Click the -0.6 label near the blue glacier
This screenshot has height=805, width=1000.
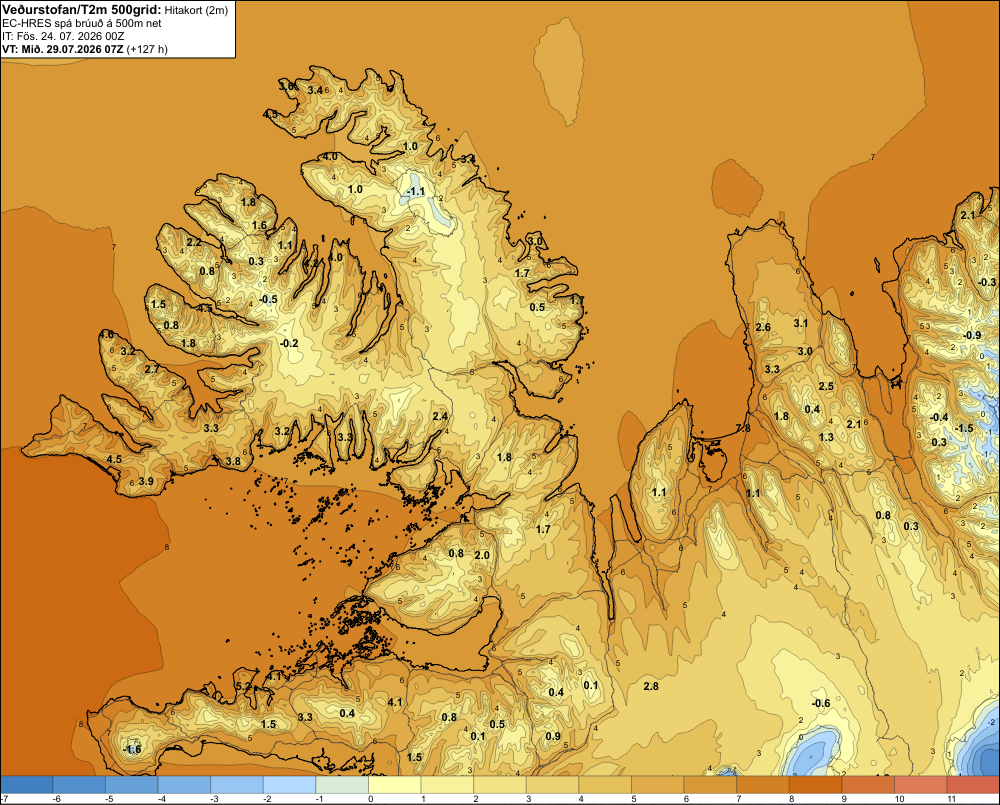(x=821, y=704)
